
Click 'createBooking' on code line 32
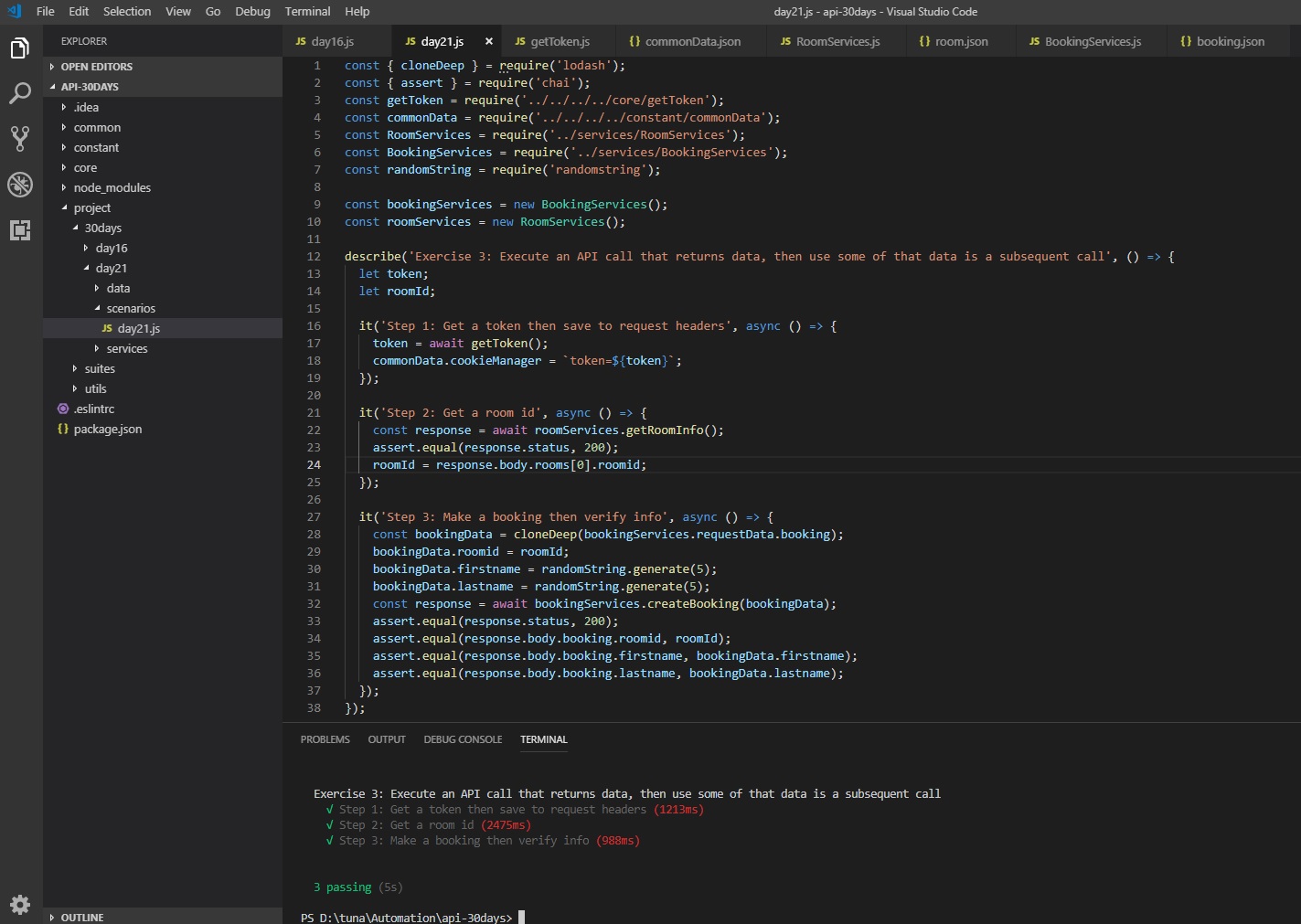click(692, 603)
